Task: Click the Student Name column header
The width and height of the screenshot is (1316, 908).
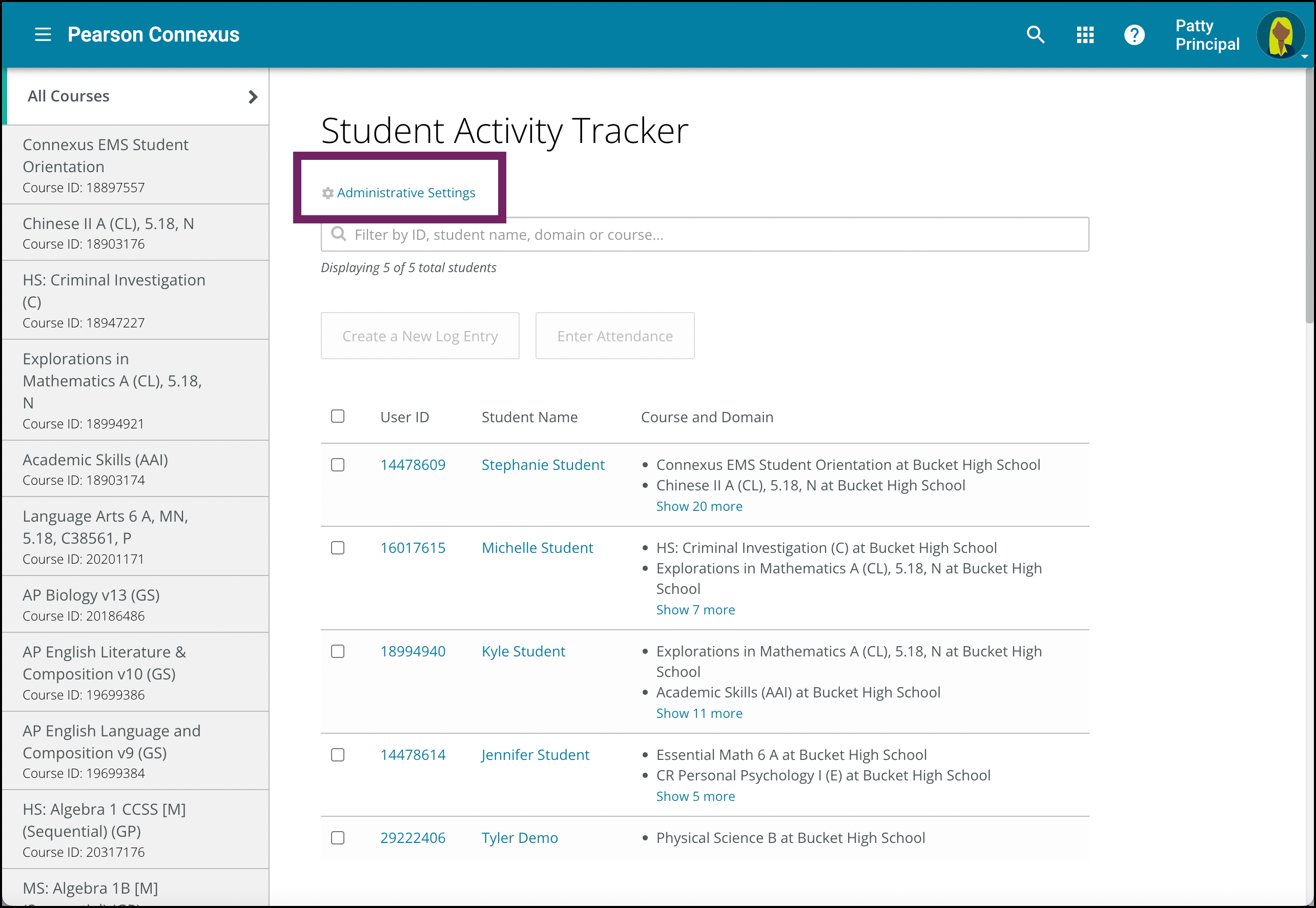Action: pos(529,417)
